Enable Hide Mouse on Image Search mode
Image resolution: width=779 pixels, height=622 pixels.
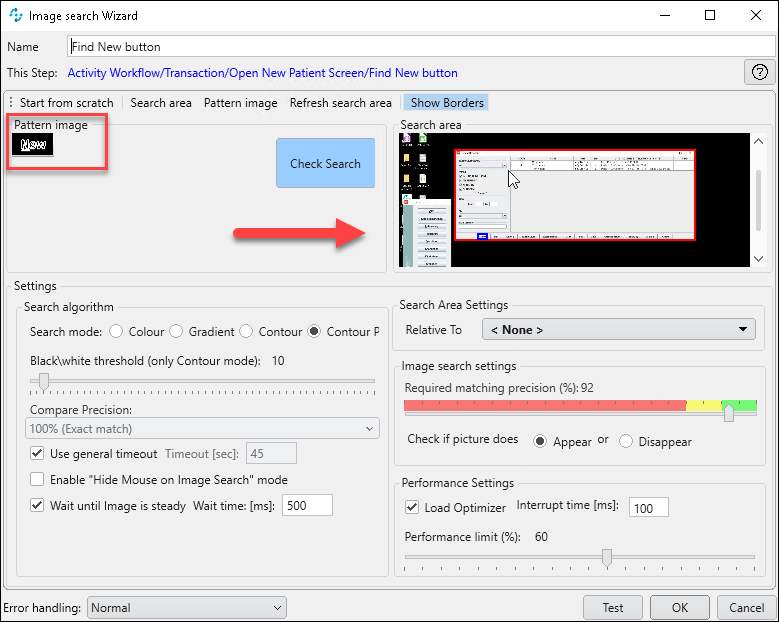37,480
